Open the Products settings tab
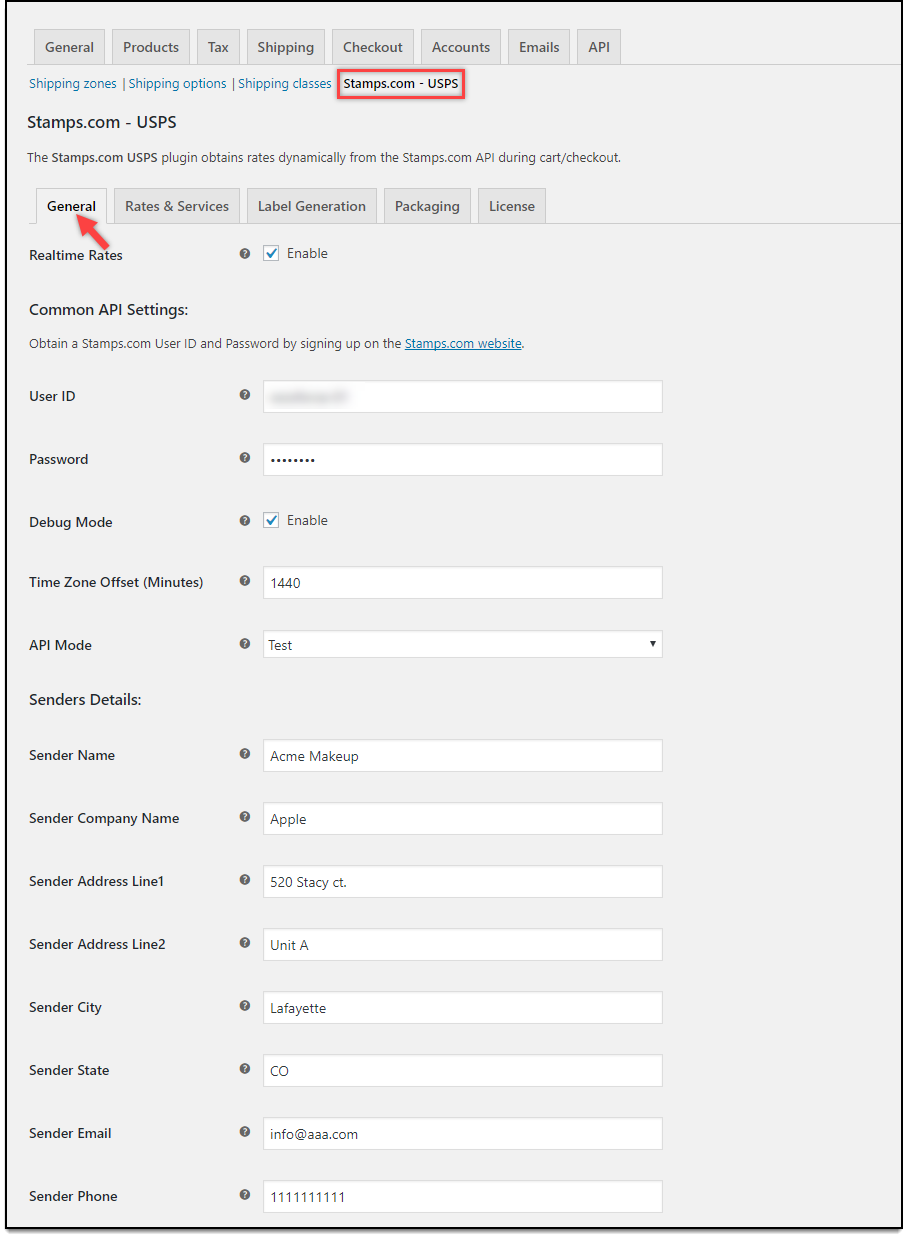The width and height of the screenshot is (908, 1239). click(x=151, y=47)
